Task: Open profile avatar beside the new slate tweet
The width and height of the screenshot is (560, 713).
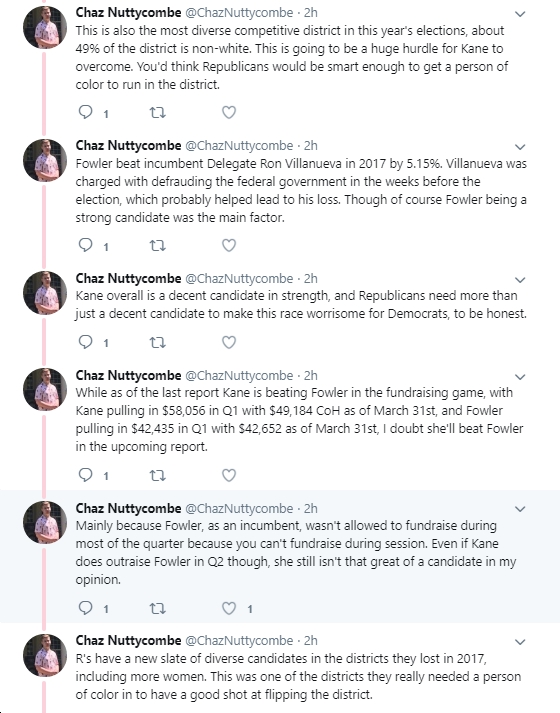Action: (45, 655)
